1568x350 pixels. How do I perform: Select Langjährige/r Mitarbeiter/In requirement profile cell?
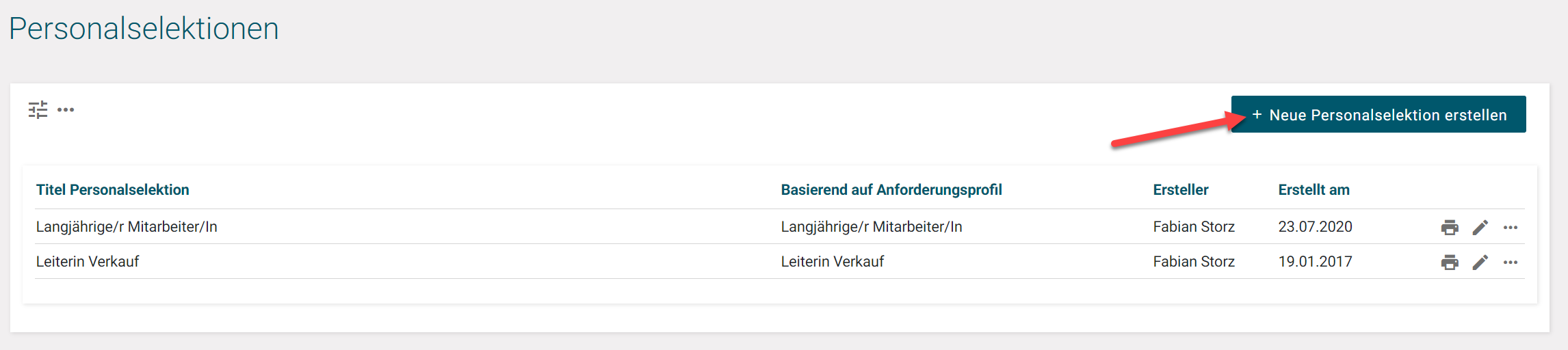pos(872,227)
